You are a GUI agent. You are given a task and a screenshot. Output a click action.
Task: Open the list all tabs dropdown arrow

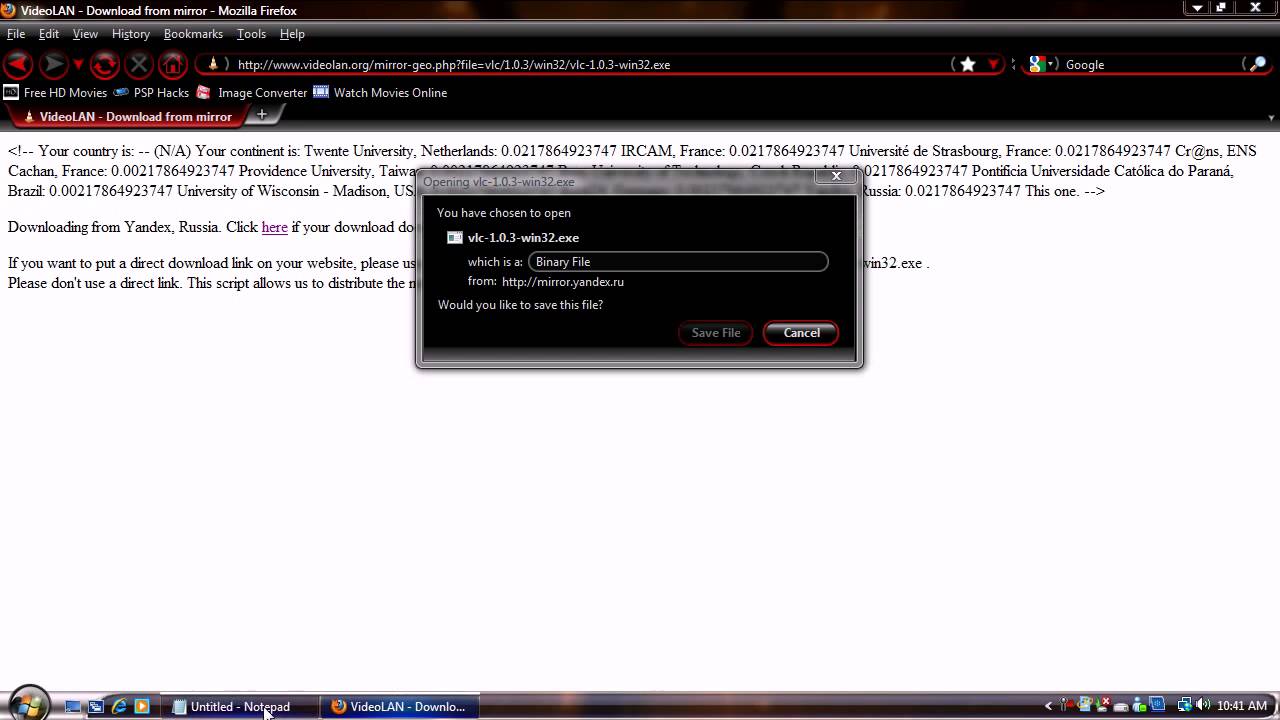1271,117
